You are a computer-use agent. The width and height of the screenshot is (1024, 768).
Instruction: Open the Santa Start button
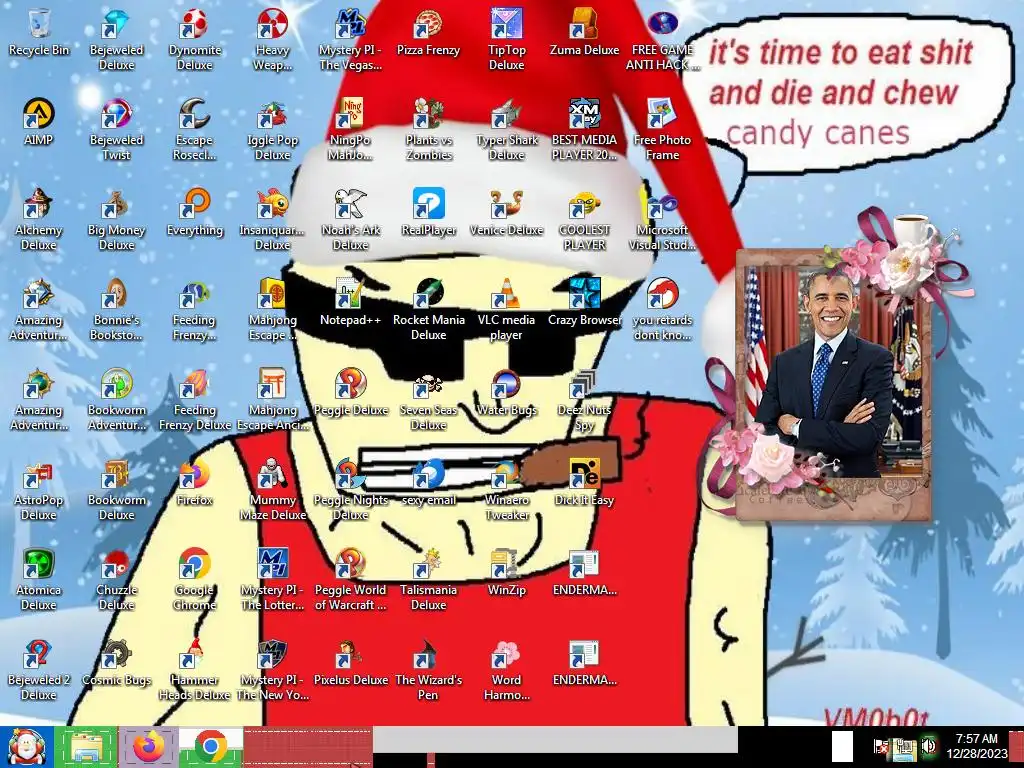(26, 746)
